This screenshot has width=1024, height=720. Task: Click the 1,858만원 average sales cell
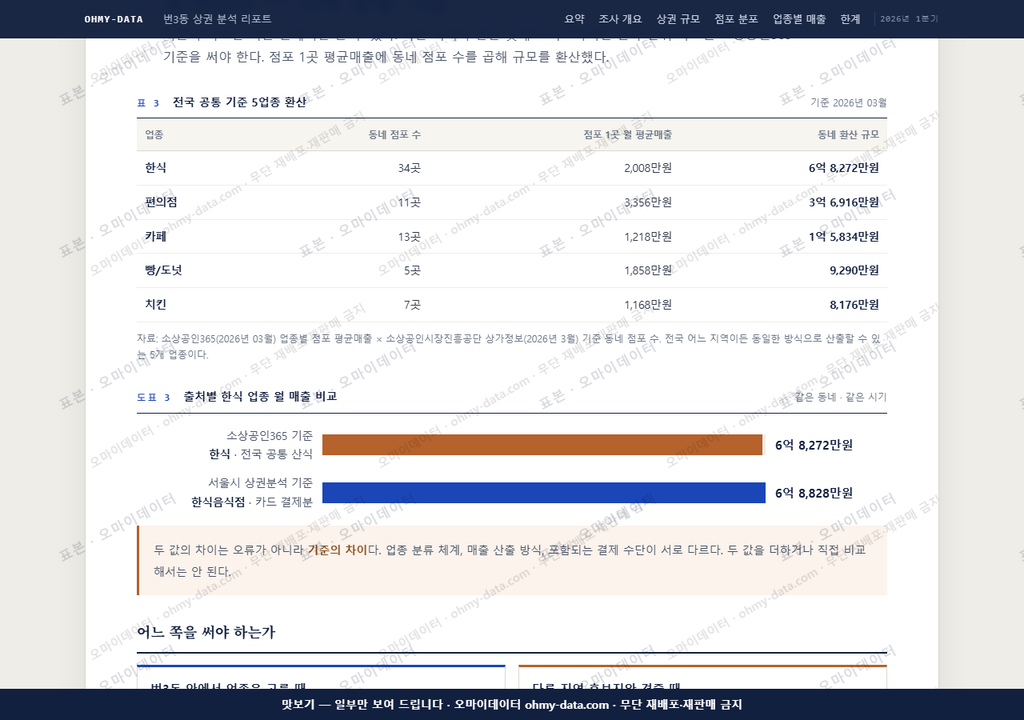[x=647, y=270]
